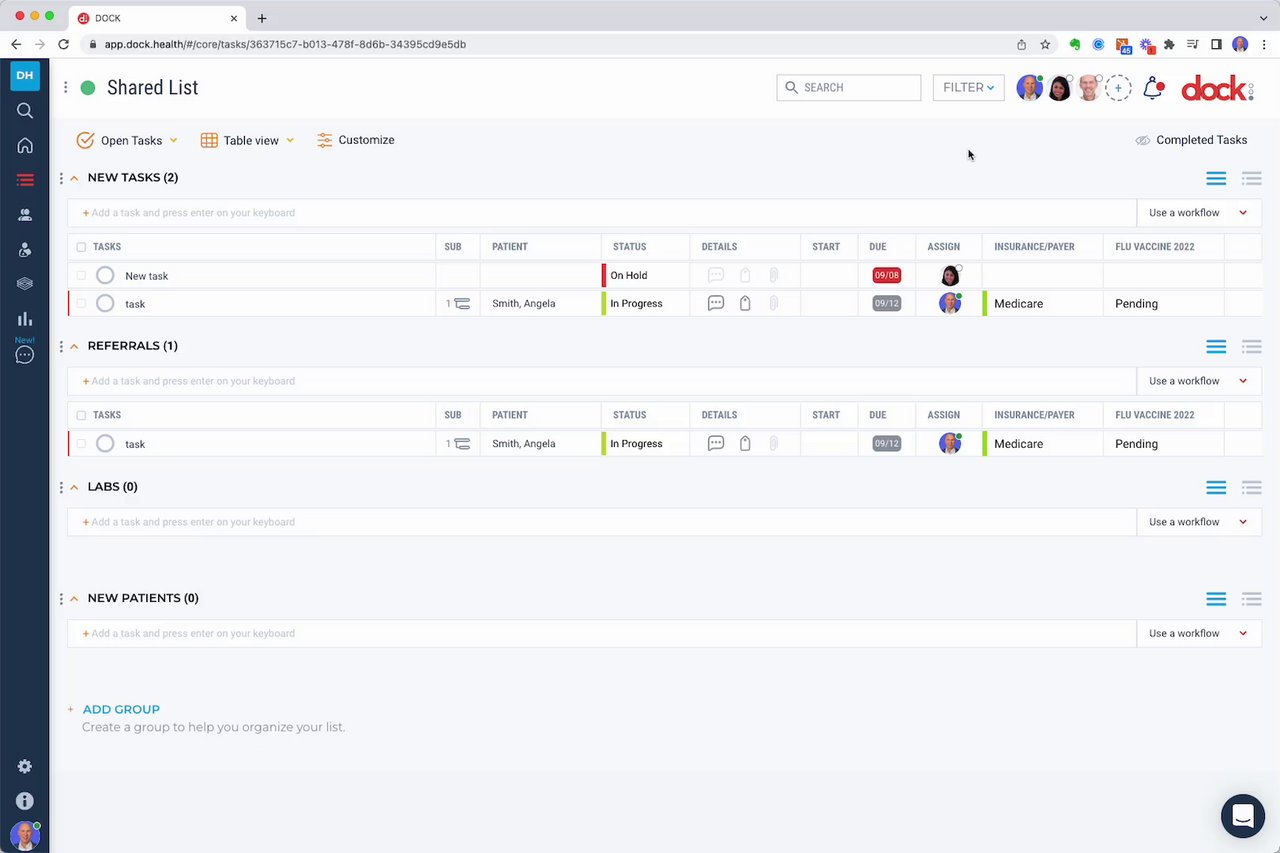Open the search icon in left sidebar
The image size is (1280, 853).
(25, 111)
